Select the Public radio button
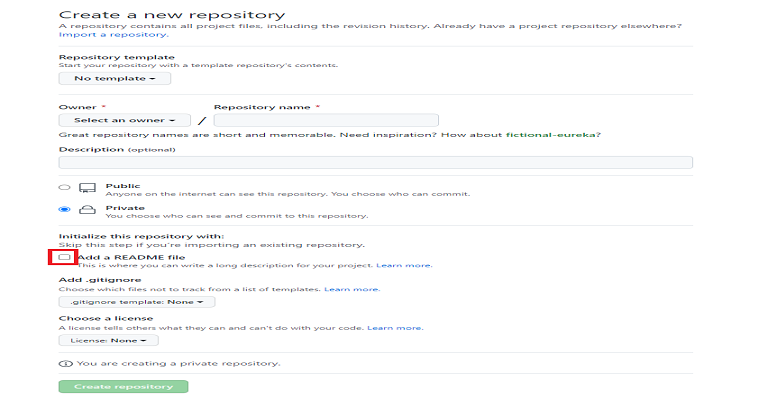 click(x=64, y=188)
